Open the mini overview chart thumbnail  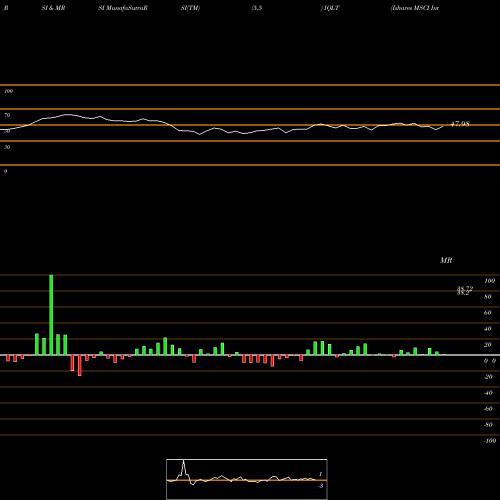pos(247,479)
